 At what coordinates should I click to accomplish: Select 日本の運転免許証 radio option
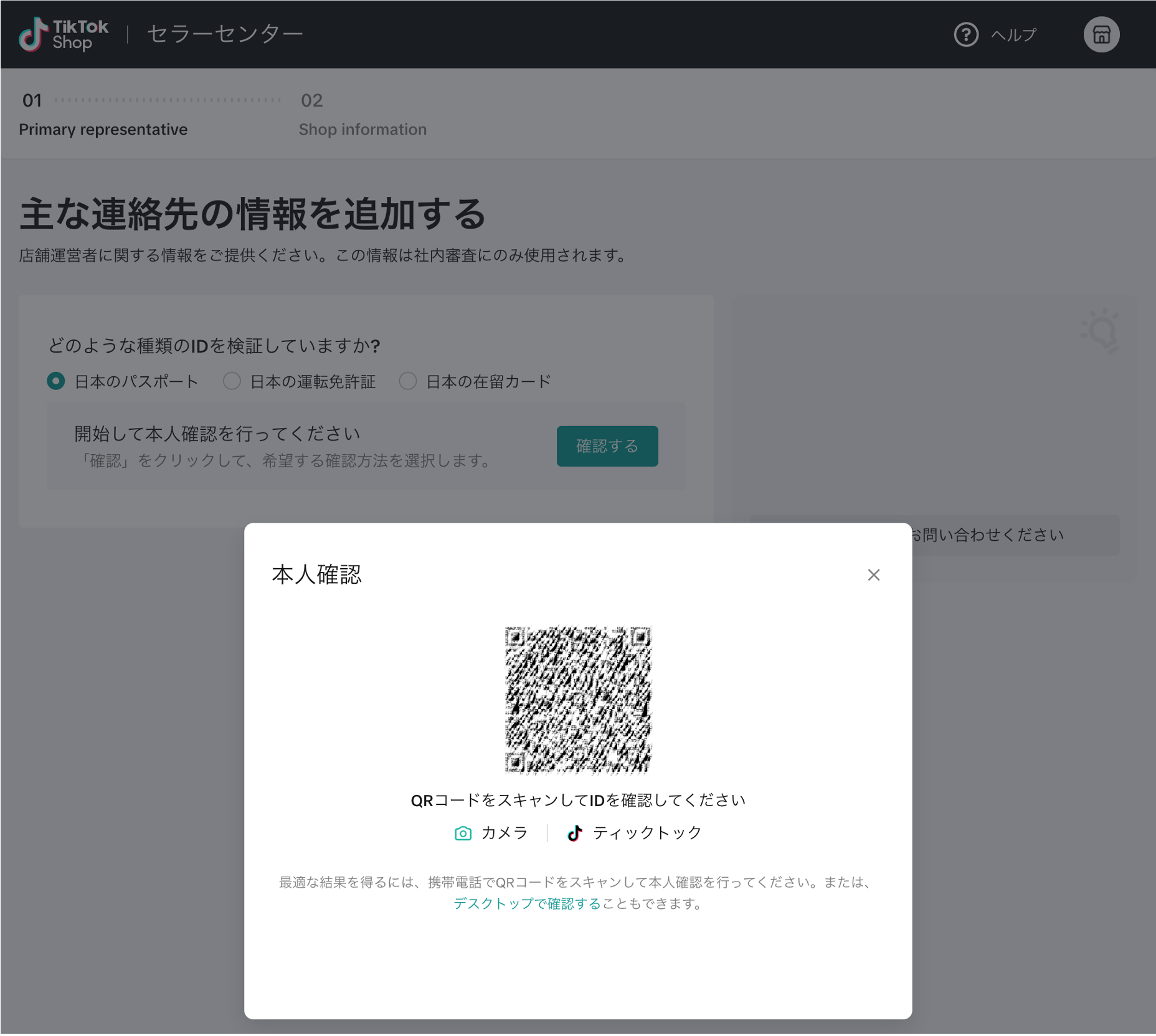coord(232,381)
